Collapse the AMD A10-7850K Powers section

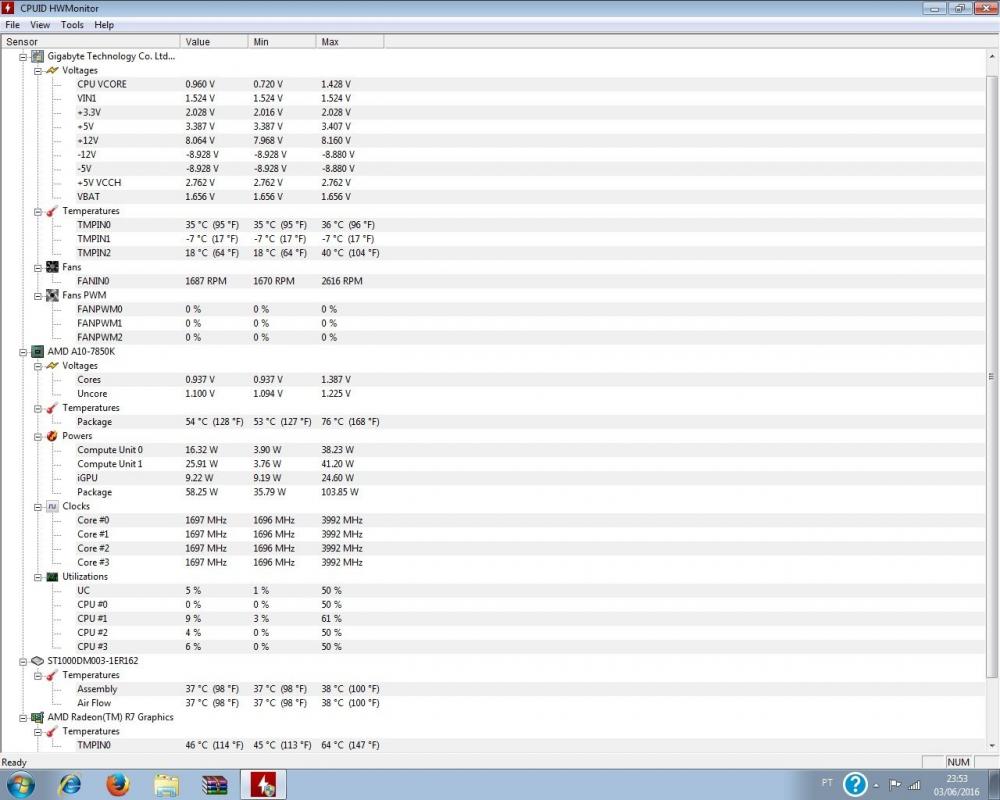tap(38, 436)
